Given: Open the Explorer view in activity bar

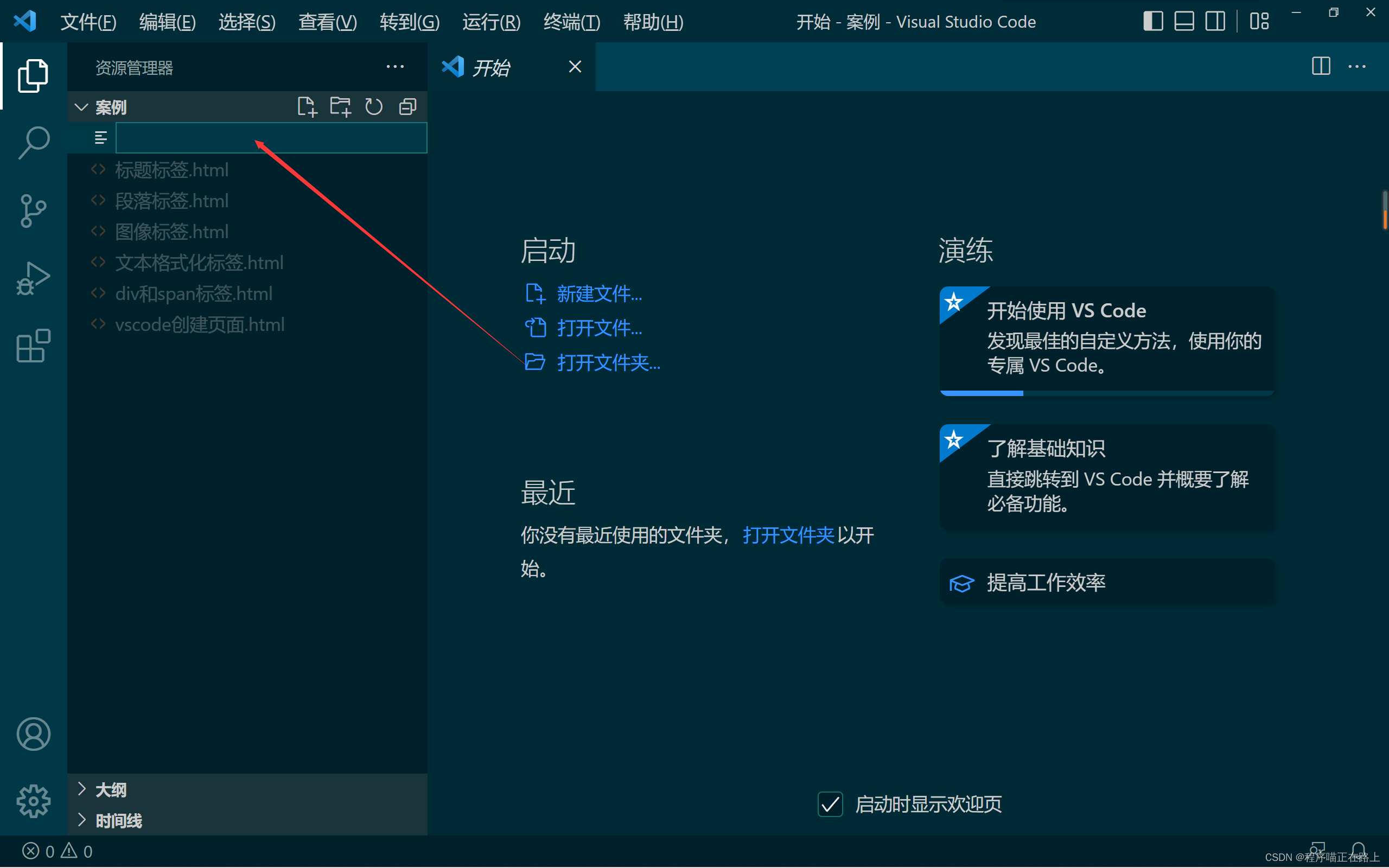Looking at the screenshot, I should pyautogui.click(x=33, y=76).
